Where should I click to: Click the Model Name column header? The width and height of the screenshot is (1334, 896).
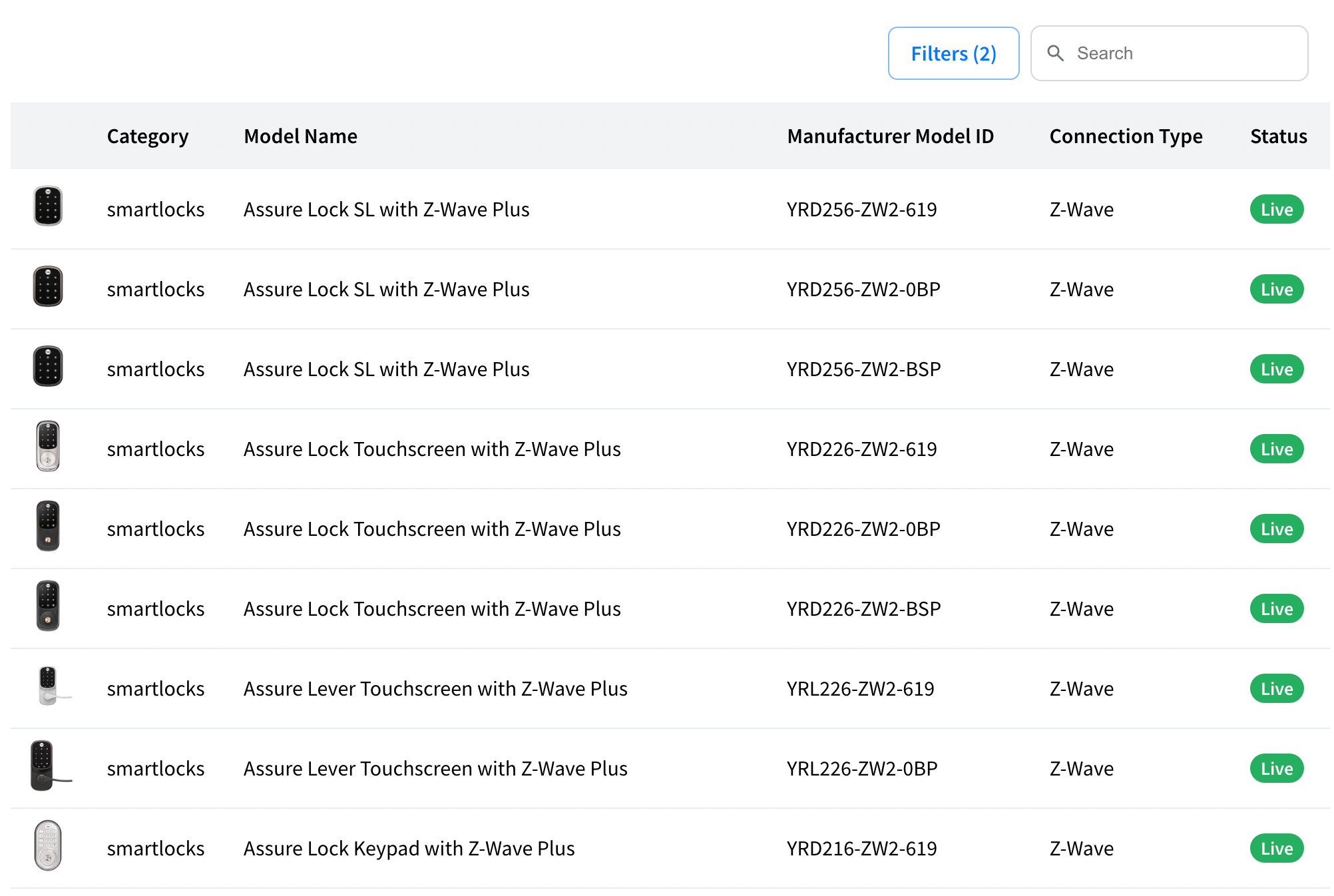(301, 136)
